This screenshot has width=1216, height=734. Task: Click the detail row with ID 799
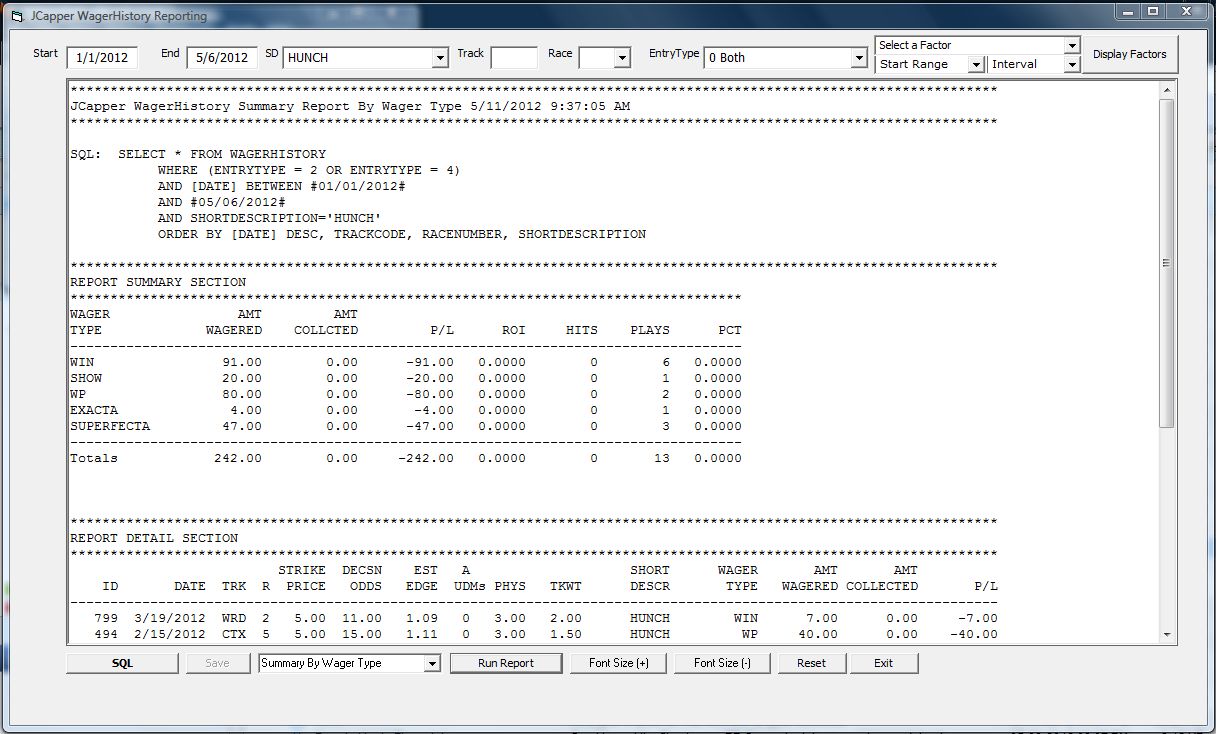[534, 618]
